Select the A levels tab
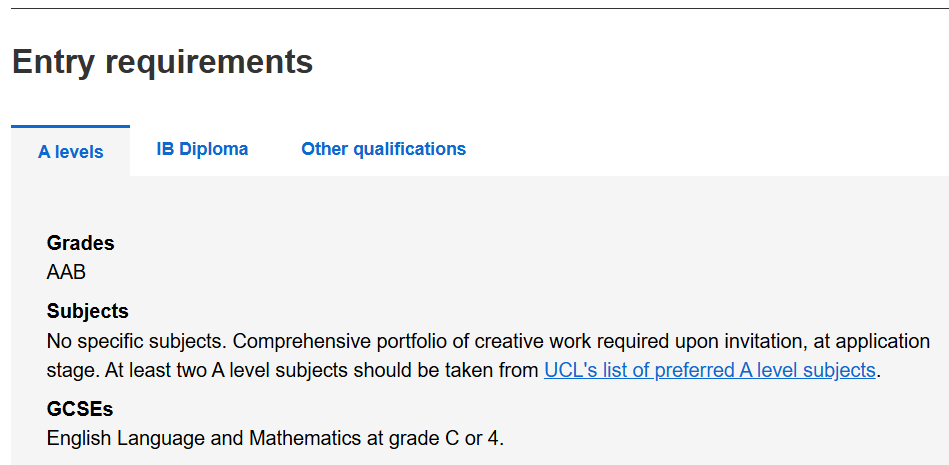This screenshot has height=465, width=949. pyautogui.click(x=71, y=152)
